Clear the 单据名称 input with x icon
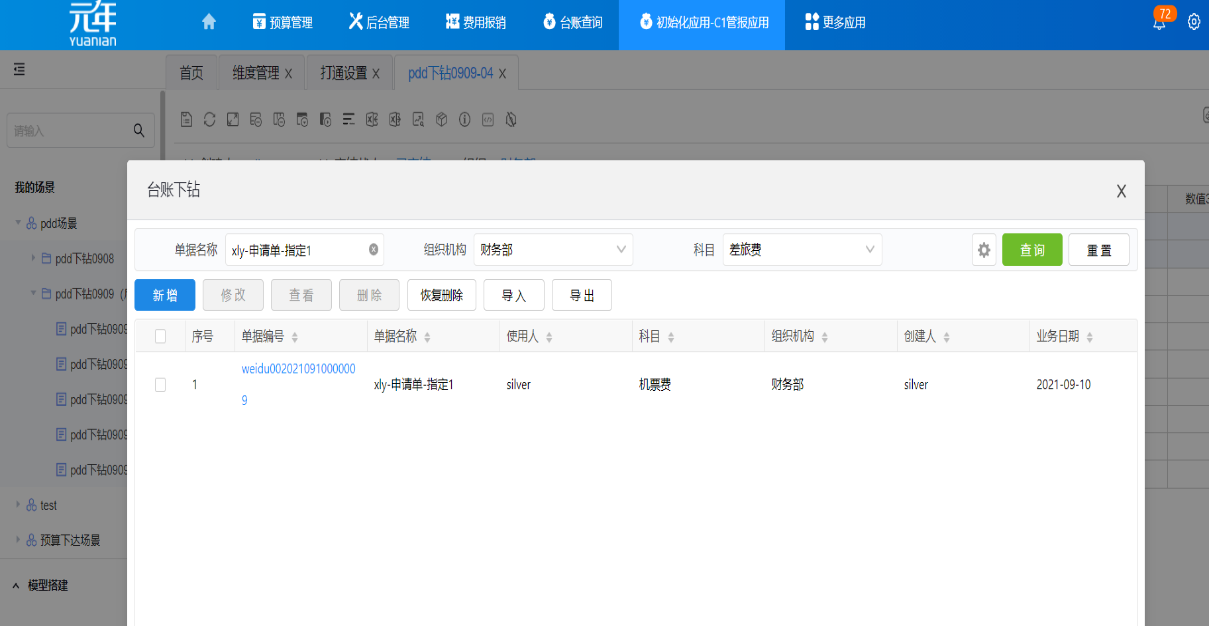 click(x=373, y=250)
